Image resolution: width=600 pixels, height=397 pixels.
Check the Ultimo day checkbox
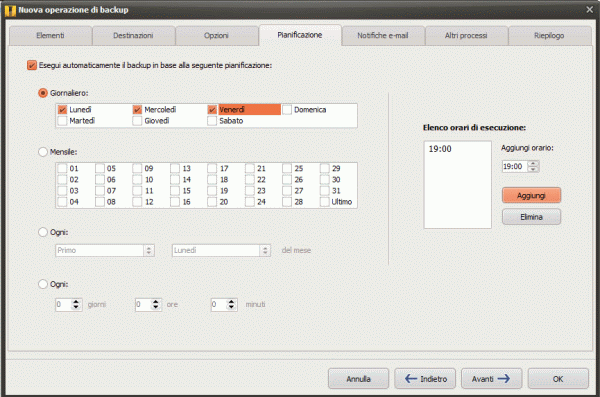tap(324, 202)
